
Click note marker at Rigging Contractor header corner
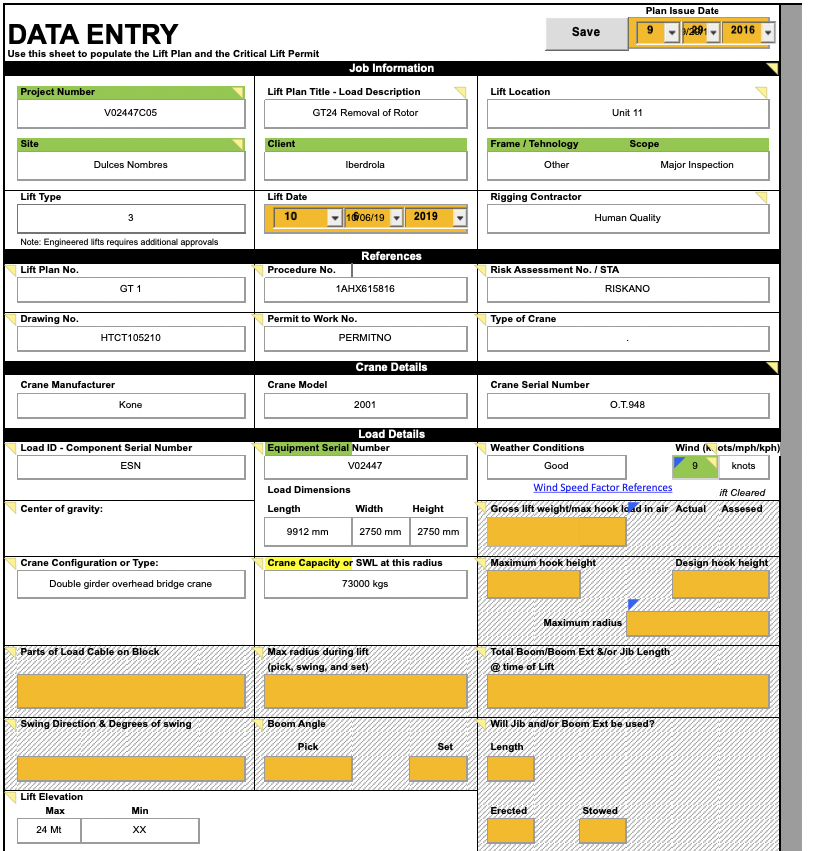click(x=762, y=197)
